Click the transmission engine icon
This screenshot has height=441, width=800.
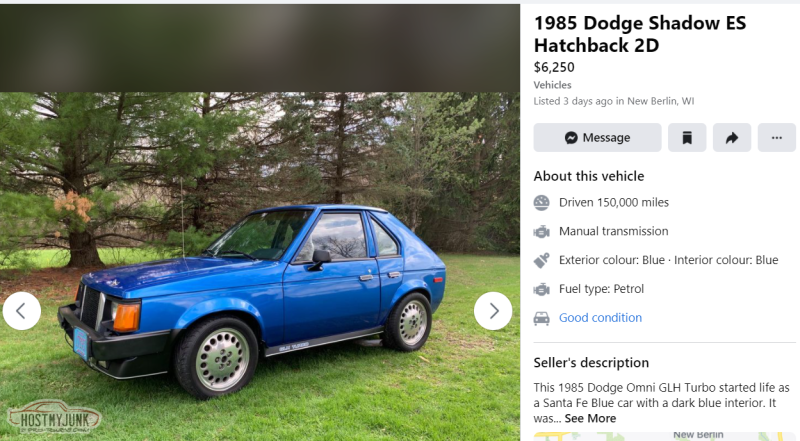pyautogui.click(x=541, y=232)
